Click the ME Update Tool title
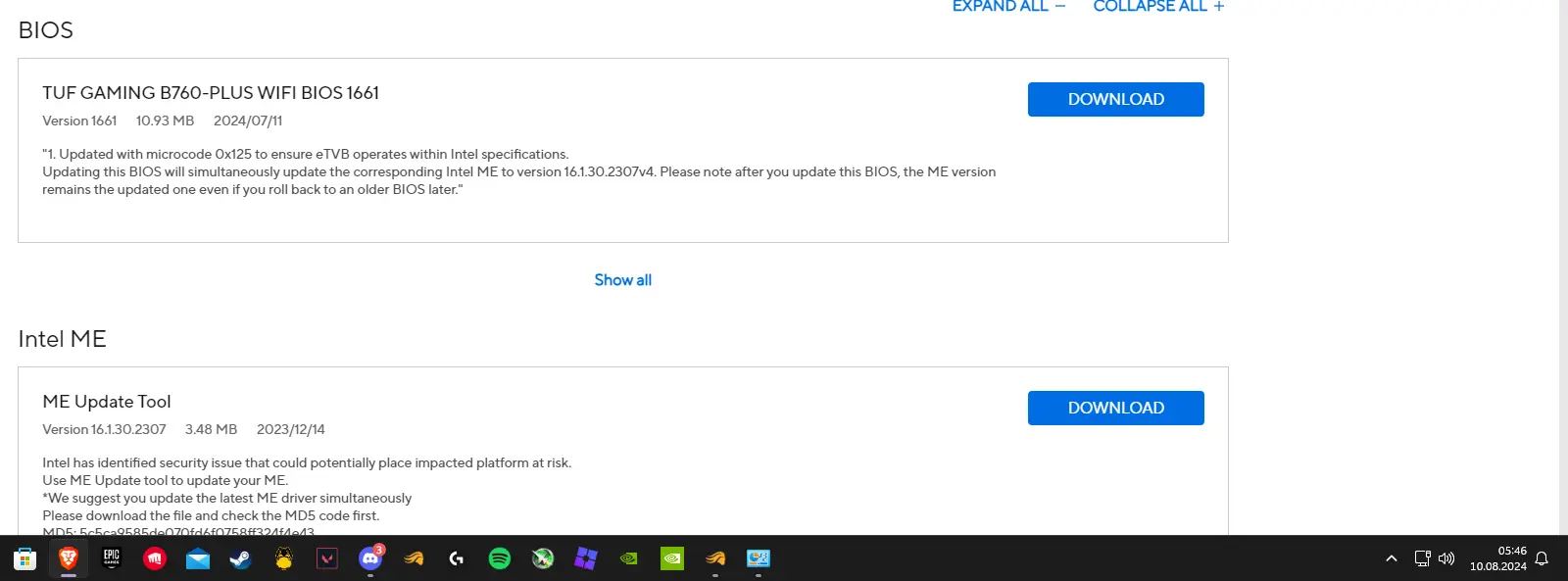Viewport: 1568px width, 581px height. pyautogui.click(x=107, y=402)
